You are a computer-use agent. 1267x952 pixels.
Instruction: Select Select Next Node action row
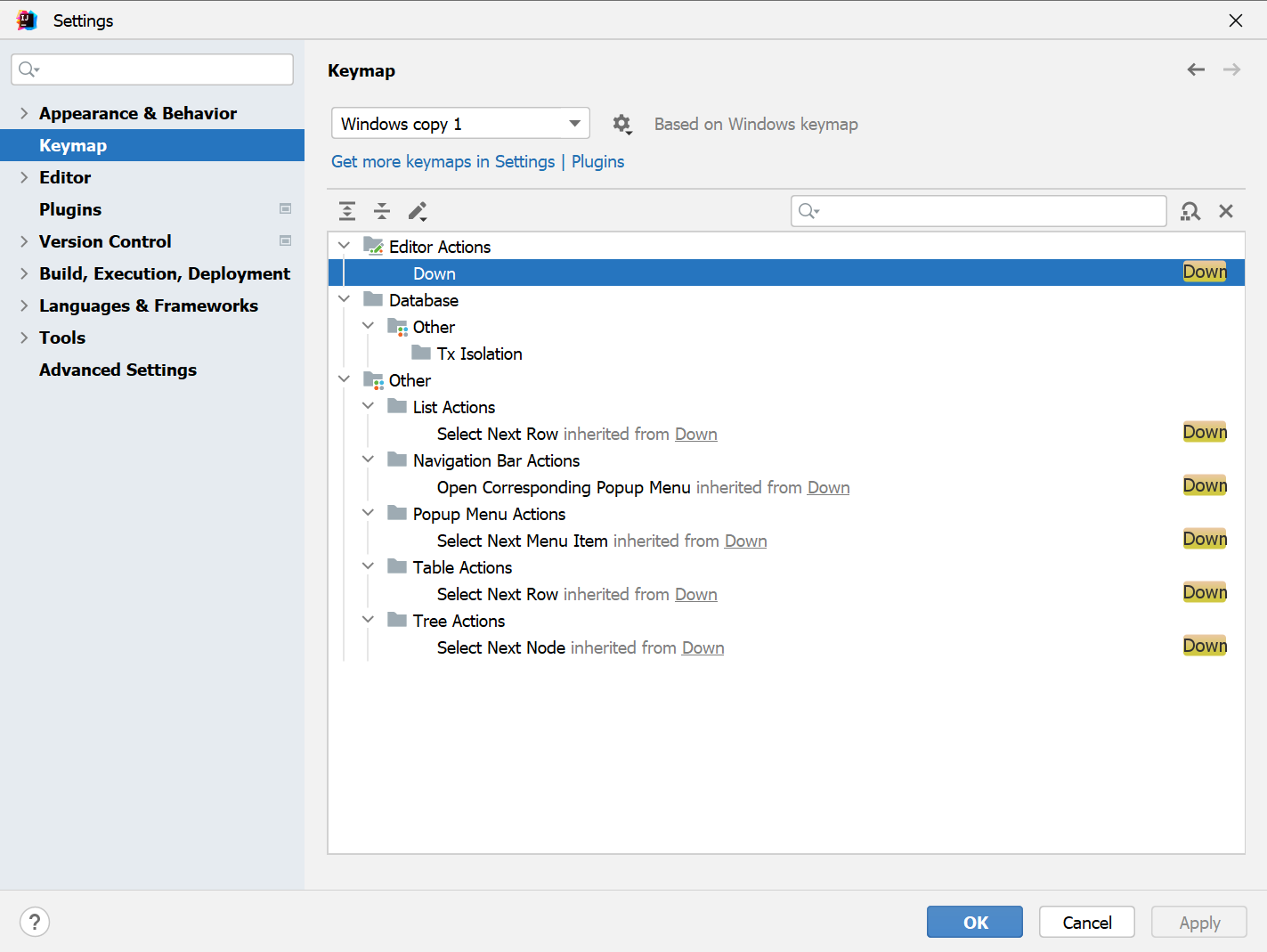[x=786, y=647]
